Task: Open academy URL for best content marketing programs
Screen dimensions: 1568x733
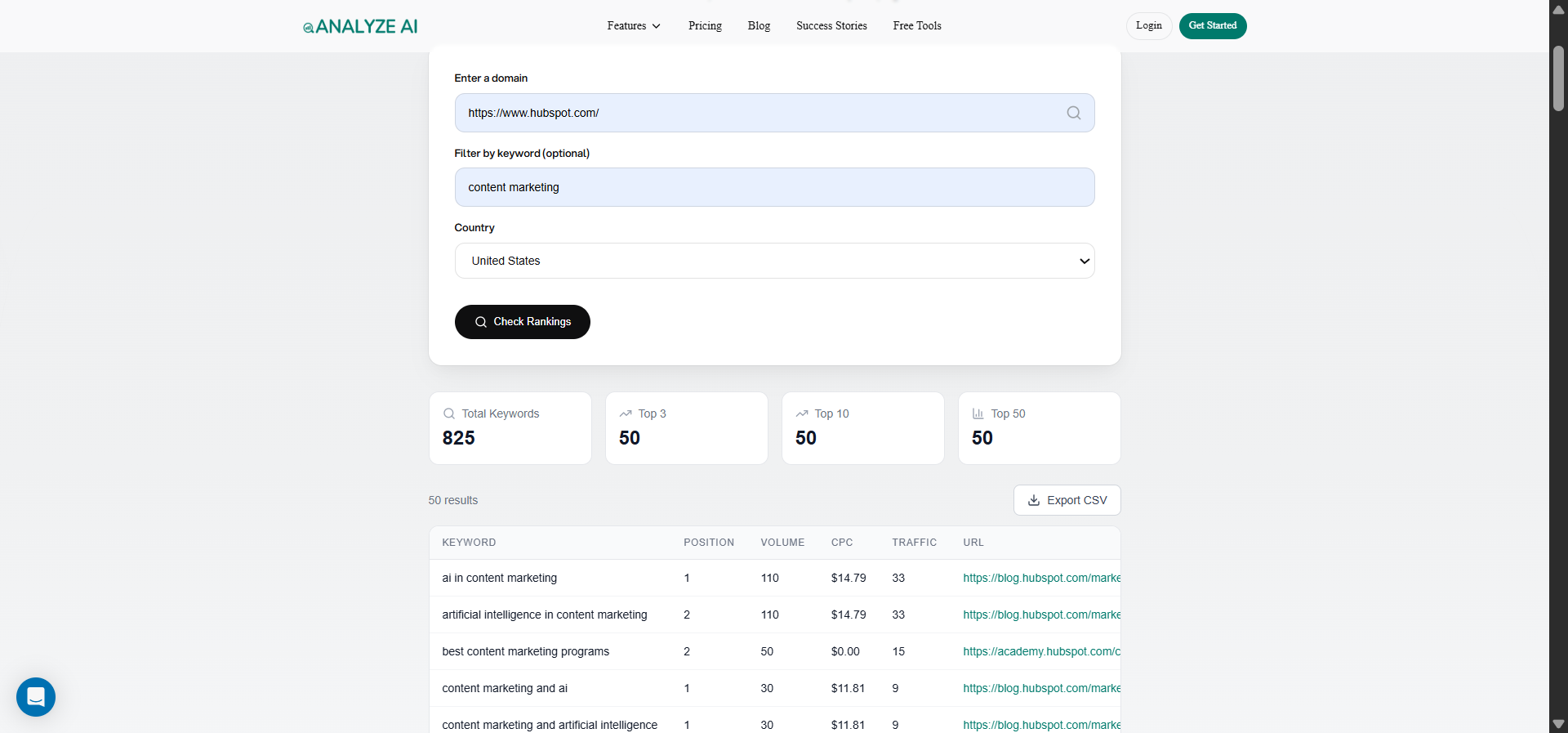Action: tap(1041, 651)
